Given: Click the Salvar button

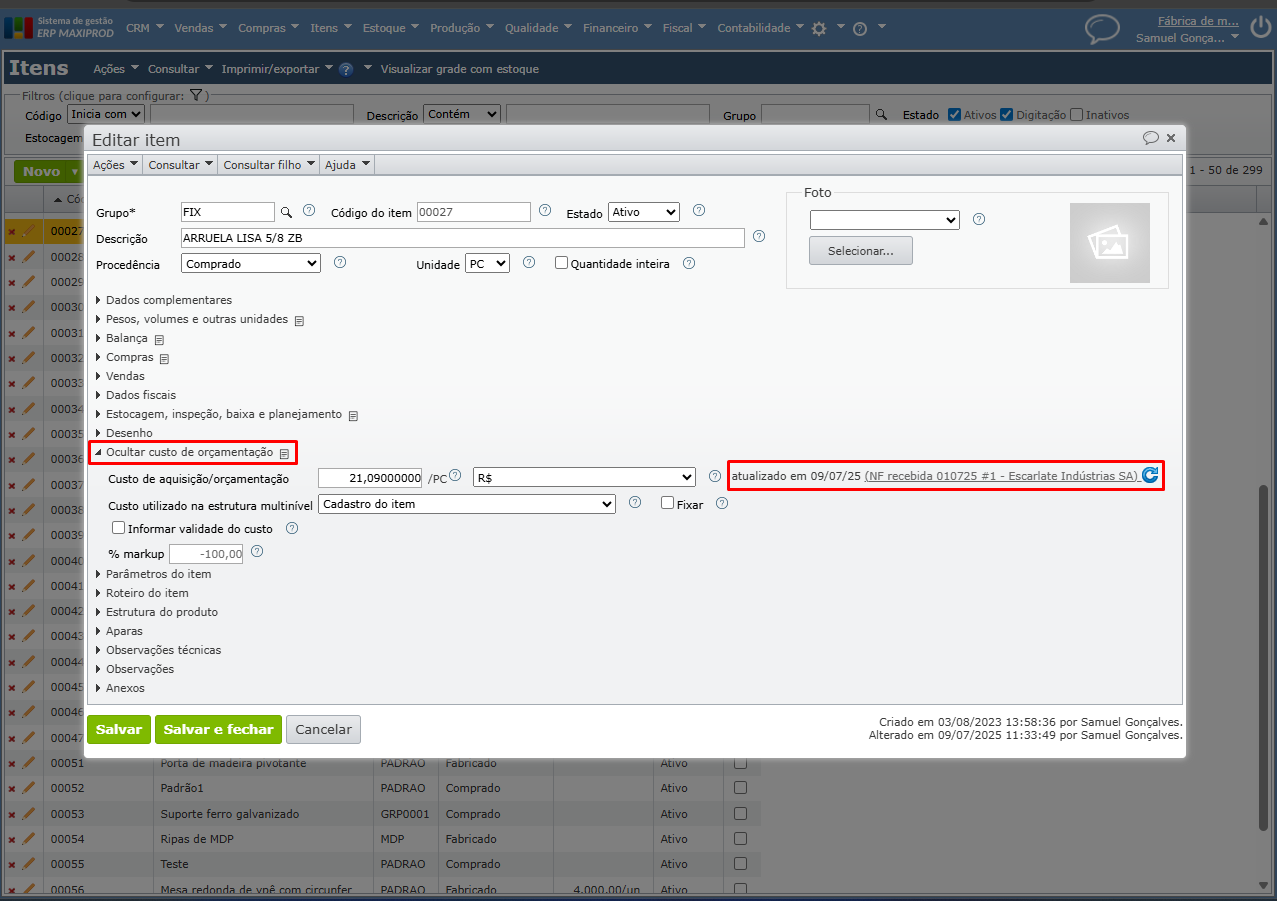Looking at the screenshot, I should [119, 729].
